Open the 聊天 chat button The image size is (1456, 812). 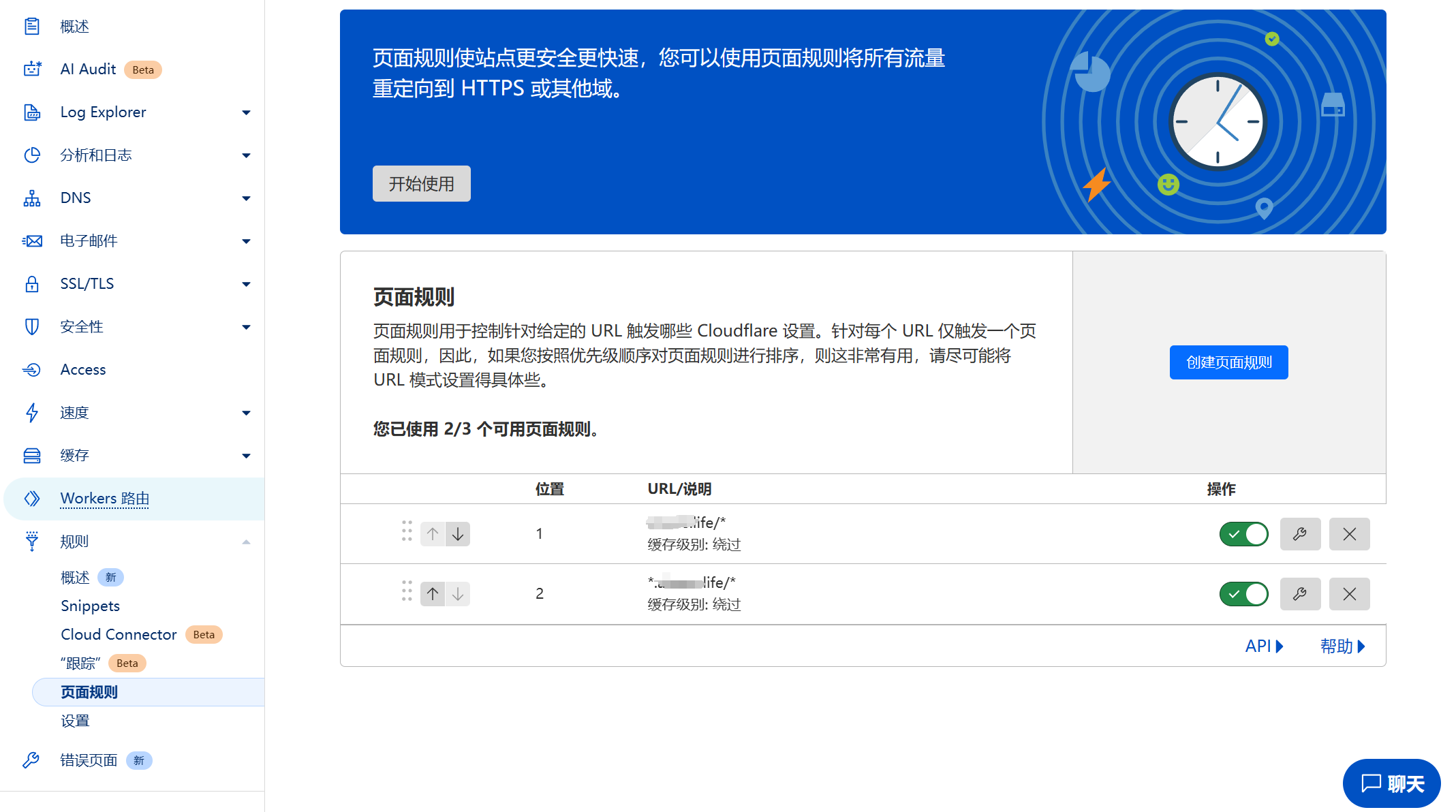pyautogui.click(x=1391, y=783)
